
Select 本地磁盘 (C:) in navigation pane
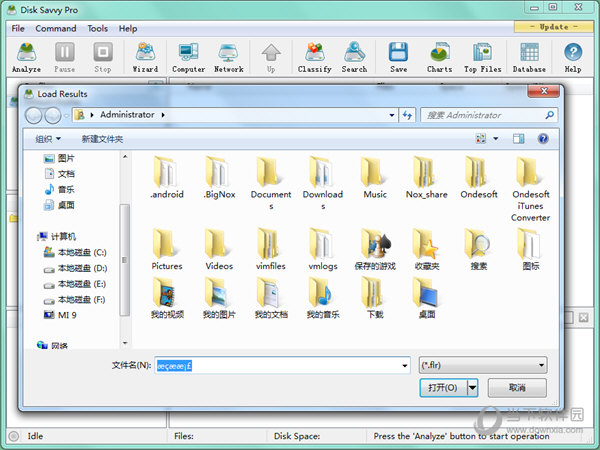tap(75, 252)
